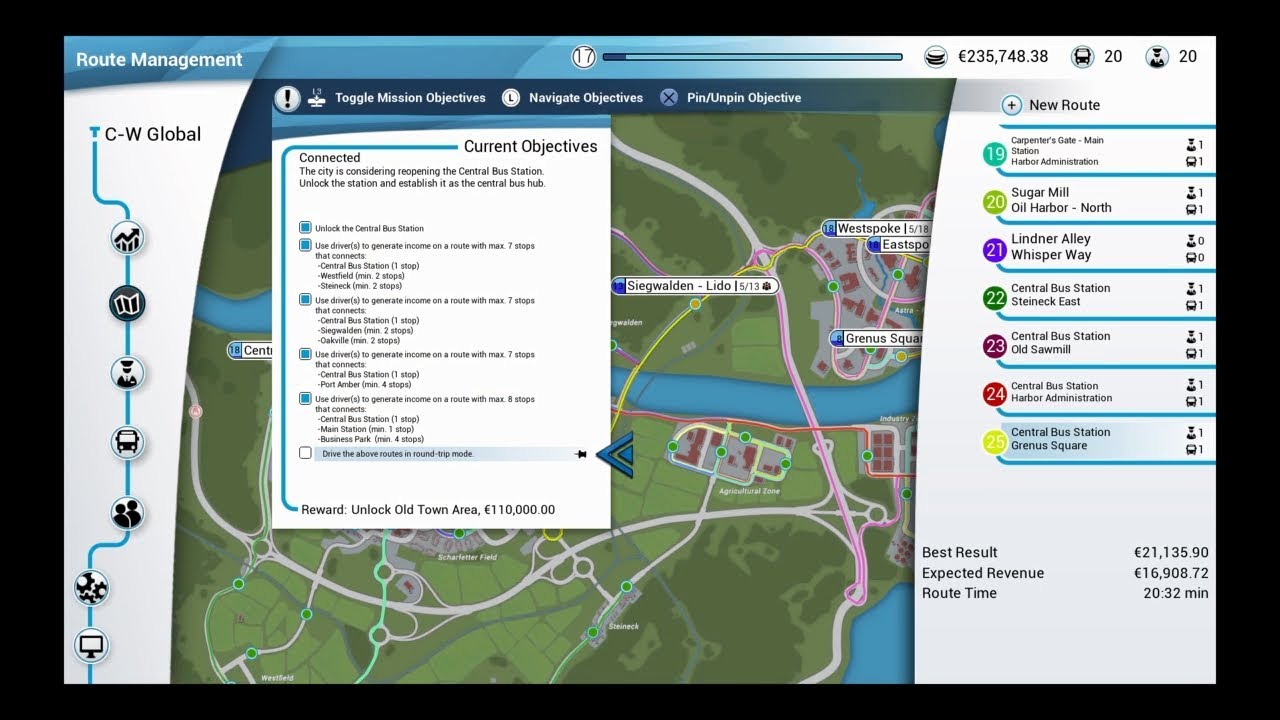The height and width of the screenshot is (720, 1280).
Task: Select the route map sidebar icon
Action: click(128, 303)
